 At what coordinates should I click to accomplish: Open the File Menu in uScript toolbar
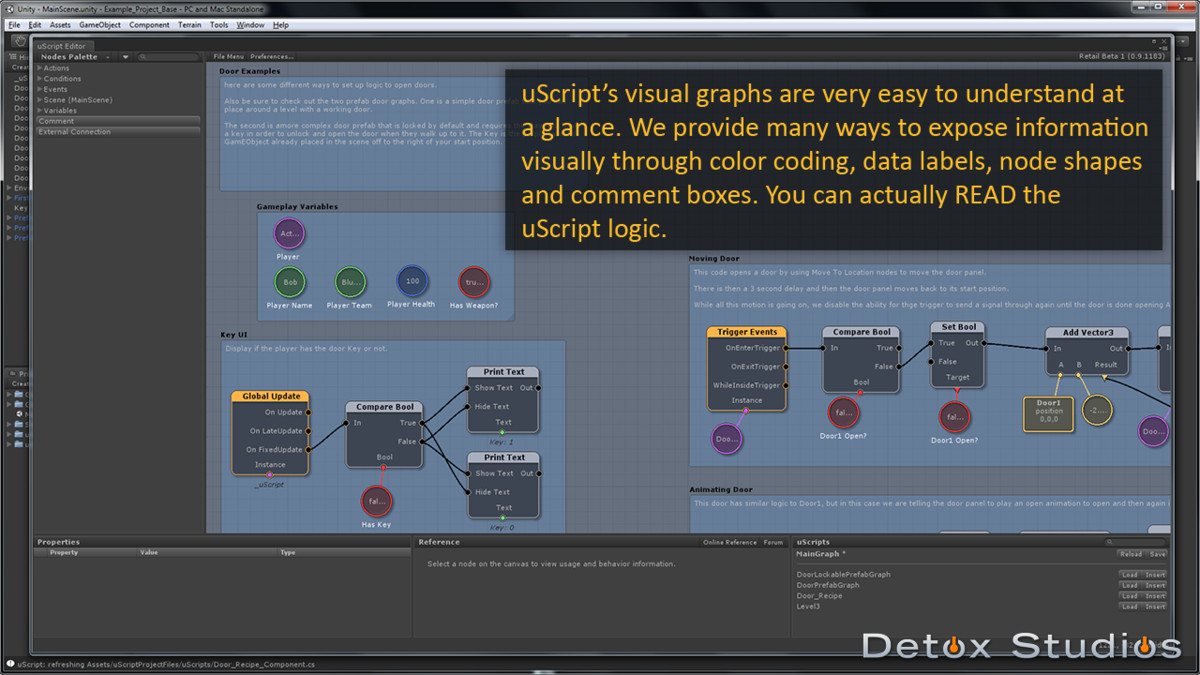pyautogui.click(x=228, y=57)
